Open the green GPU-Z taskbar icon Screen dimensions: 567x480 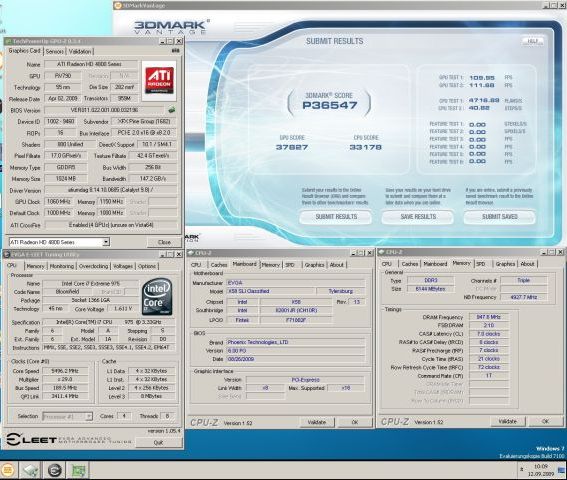coord(78,470)
